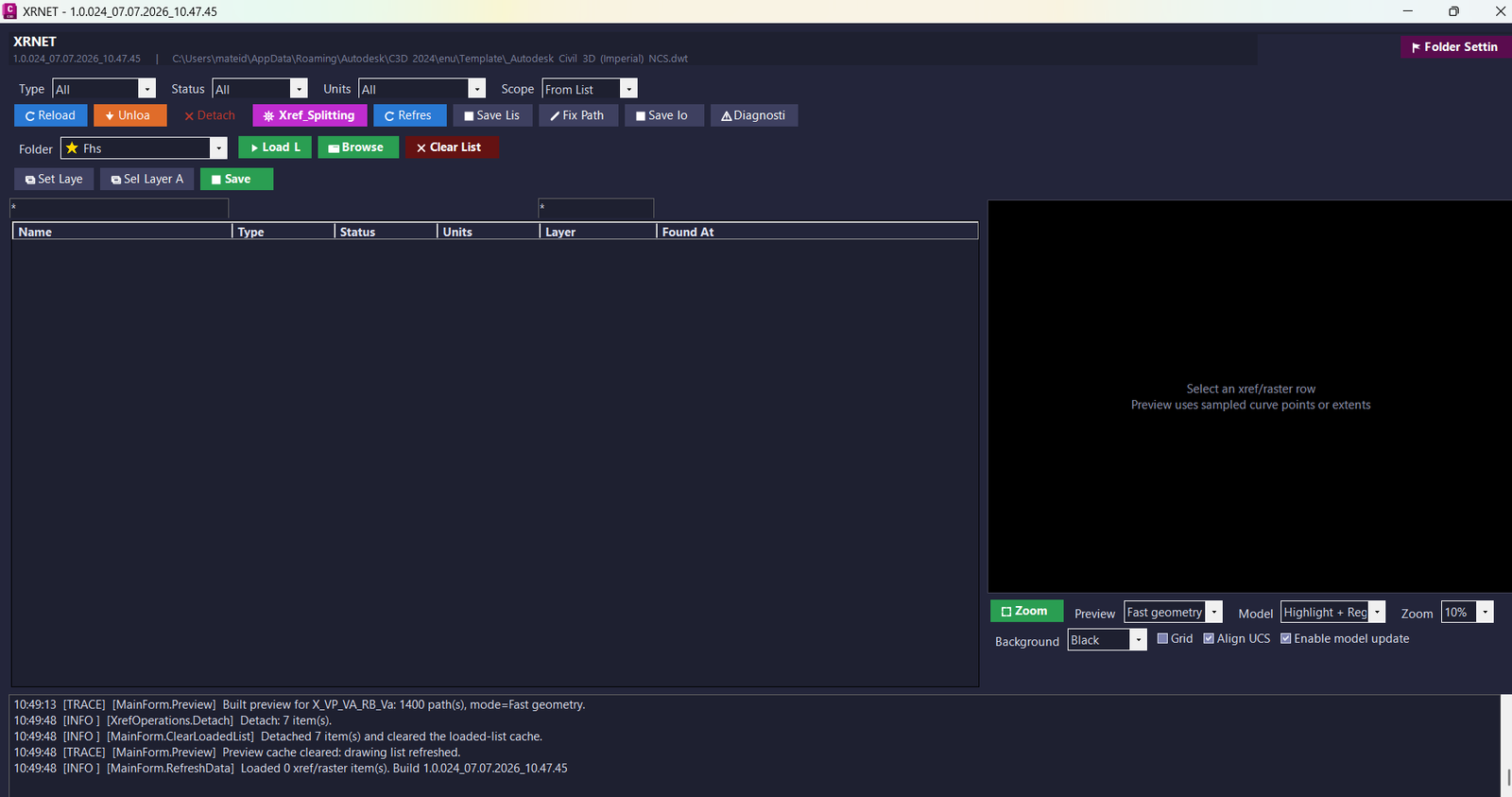Image resolution: width=1512 pixels, height=797 pixels.
Task: Click the Refresh button
Action: (409, 115)
